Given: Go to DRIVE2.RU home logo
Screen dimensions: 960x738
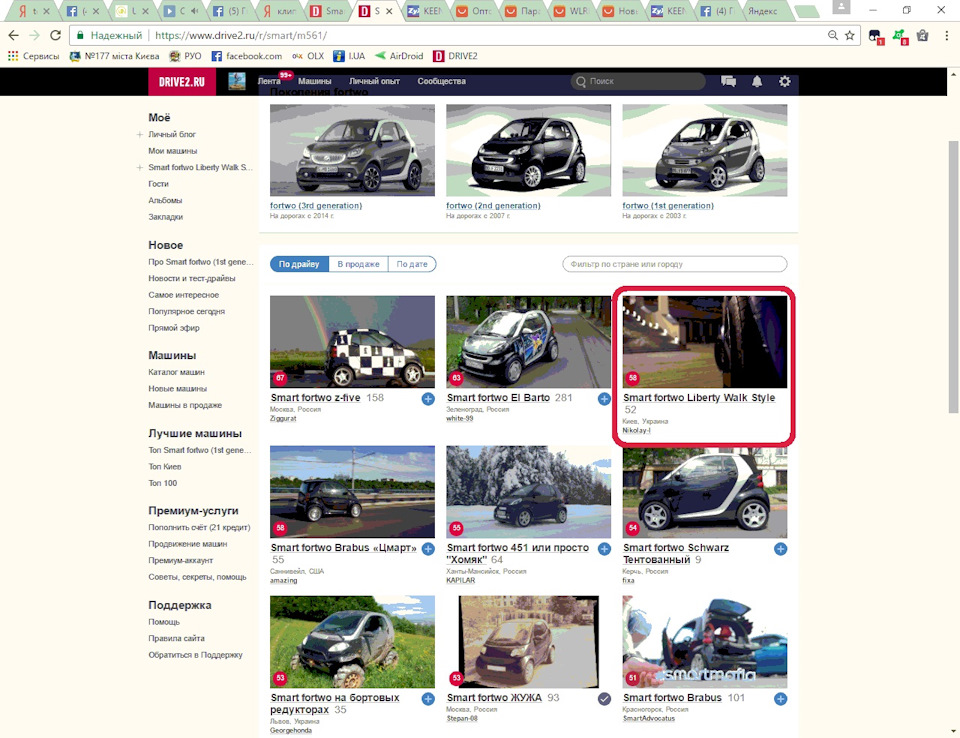Looking at the screenshot, I should [x=182, y=81].
